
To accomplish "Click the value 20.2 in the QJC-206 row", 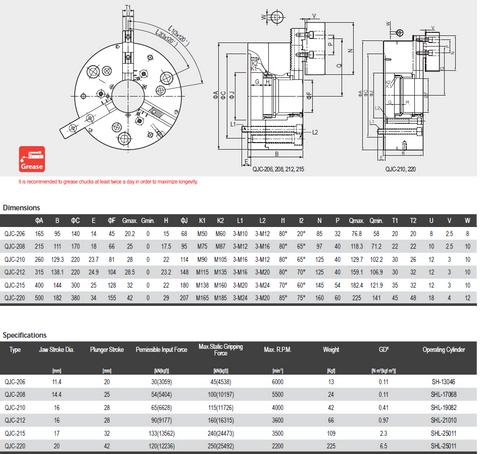I will (130, 234).
